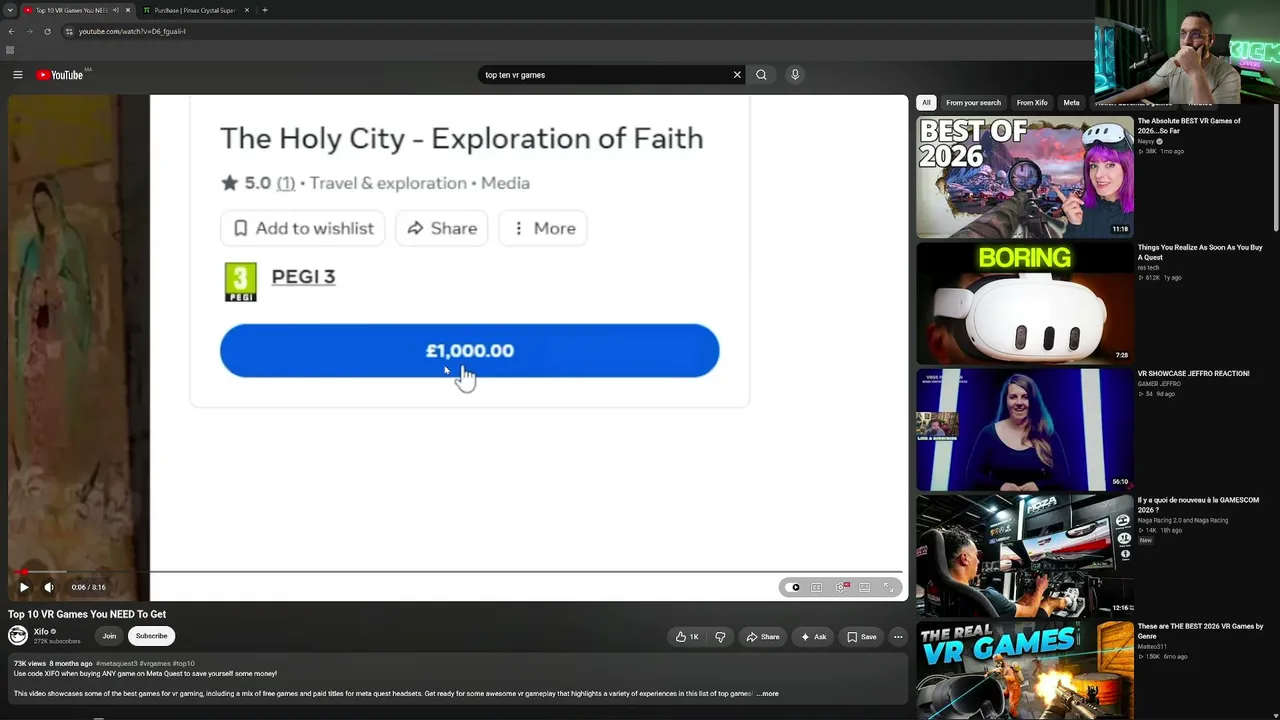This screenshot has width=1280, height=720.
Task: Click 'Add to wishlist' in the video
Action: [x=303, y=228]
